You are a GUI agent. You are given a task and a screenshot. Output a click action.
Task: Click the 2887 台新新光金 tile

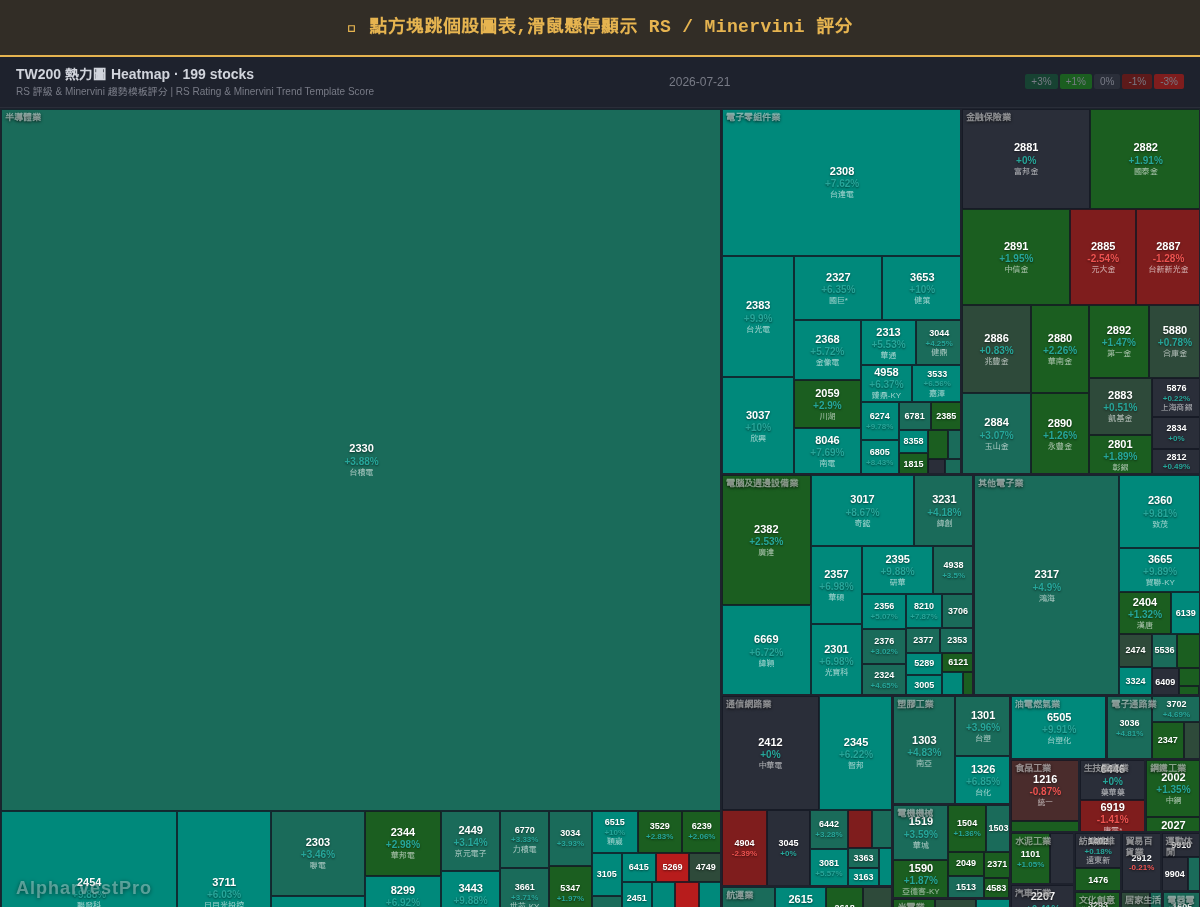tap(1168, 257)
